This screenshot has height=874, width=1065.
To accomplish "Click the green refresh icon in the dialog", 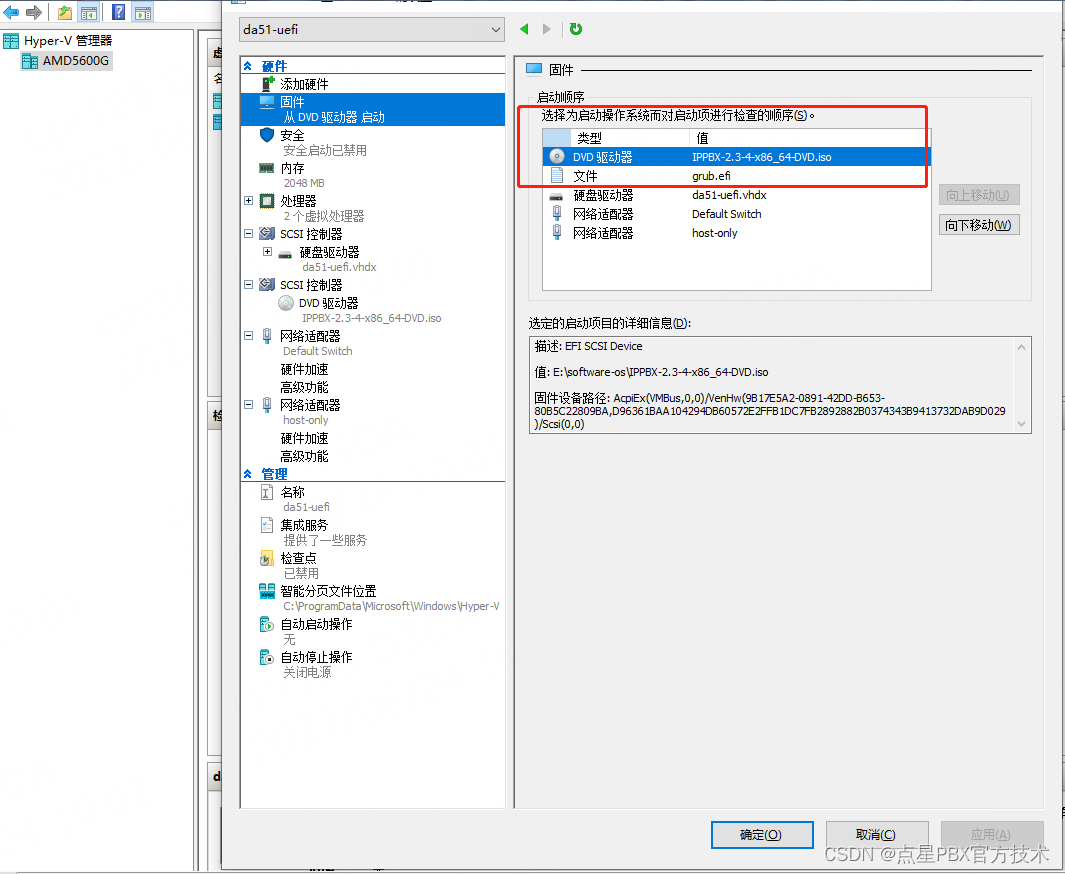I will coord(575,29).
